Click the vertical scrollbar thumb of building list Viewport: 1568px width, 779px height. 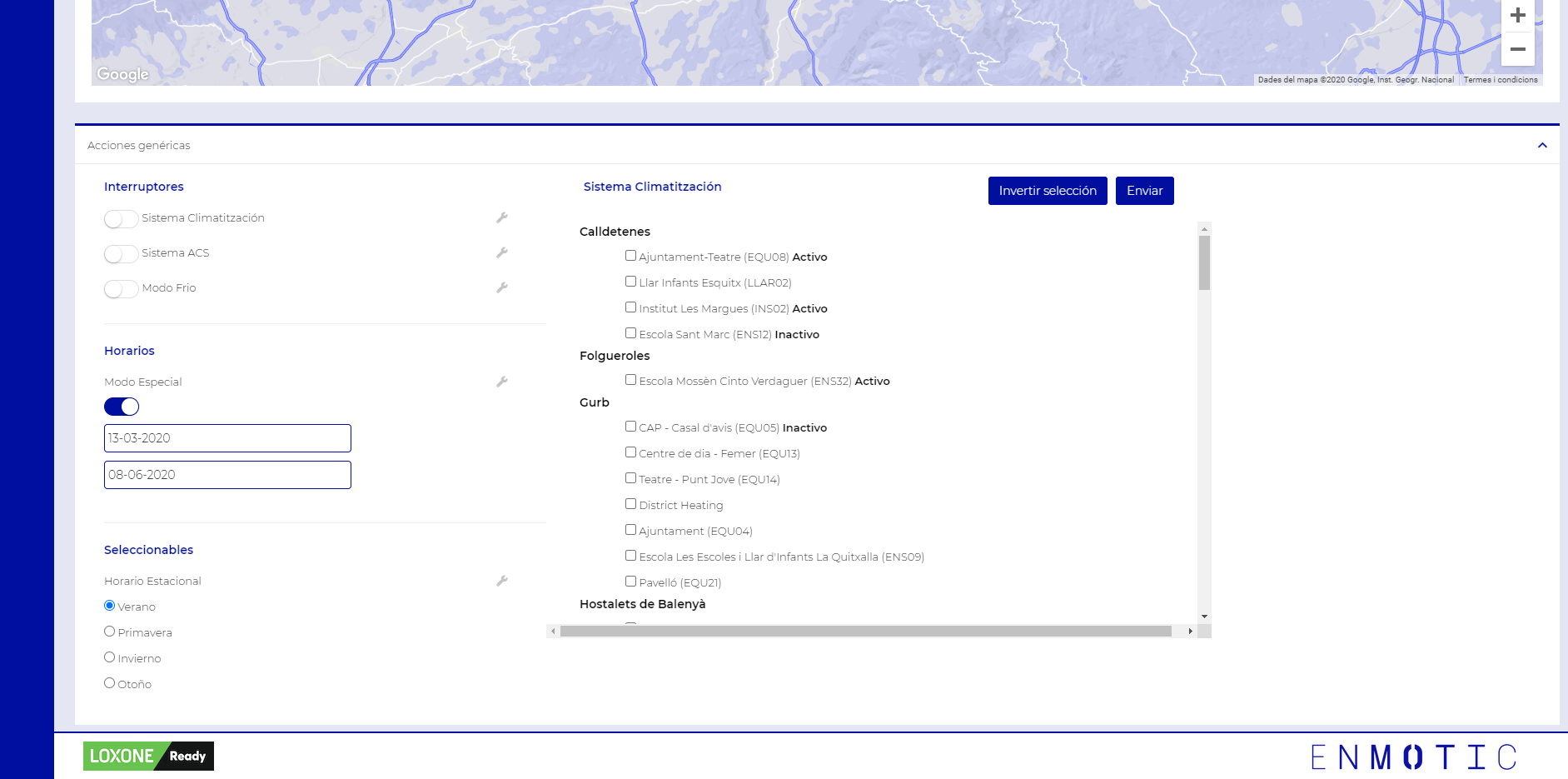(1204, 262)
